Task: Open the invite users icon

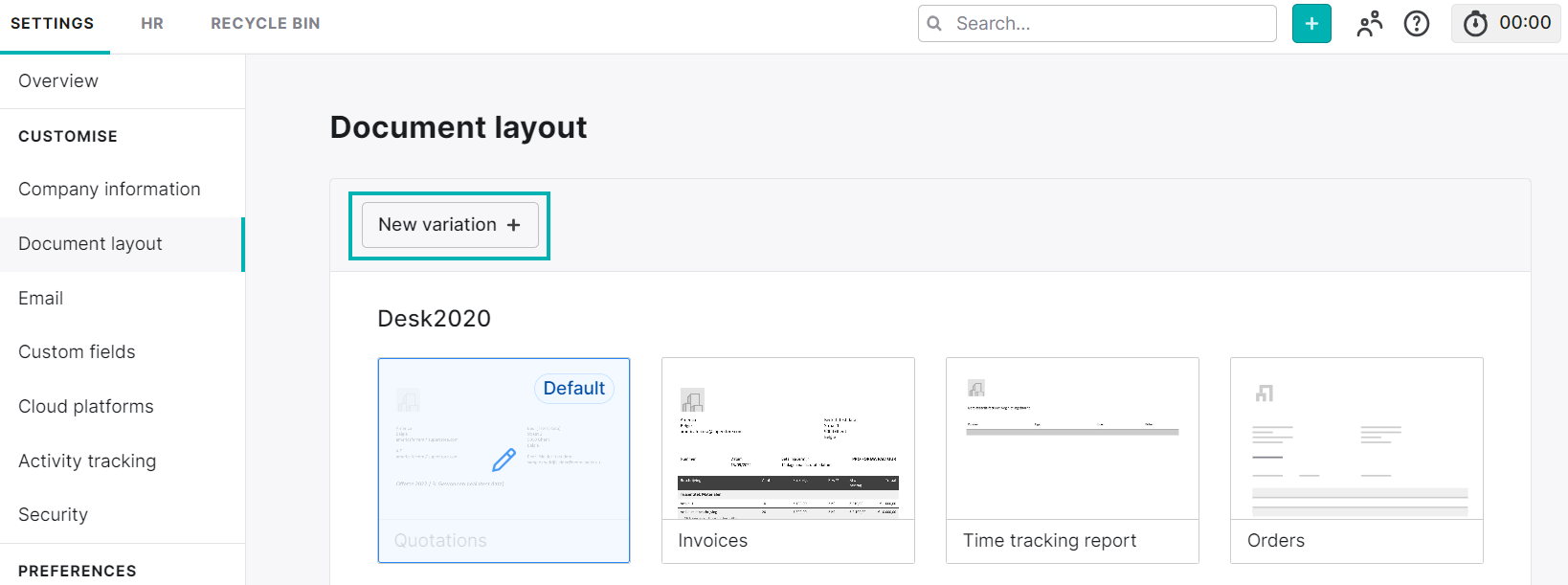Action: point(1370,24)
